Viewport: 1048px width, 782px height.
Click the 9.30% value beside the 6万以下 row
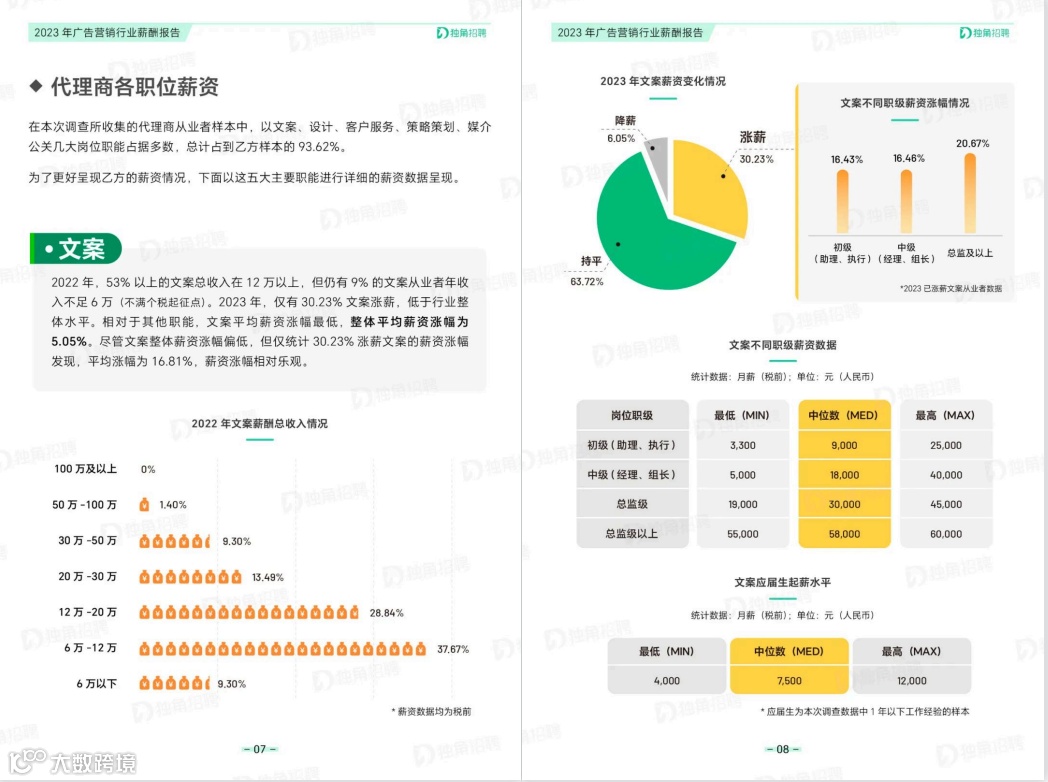231,684
